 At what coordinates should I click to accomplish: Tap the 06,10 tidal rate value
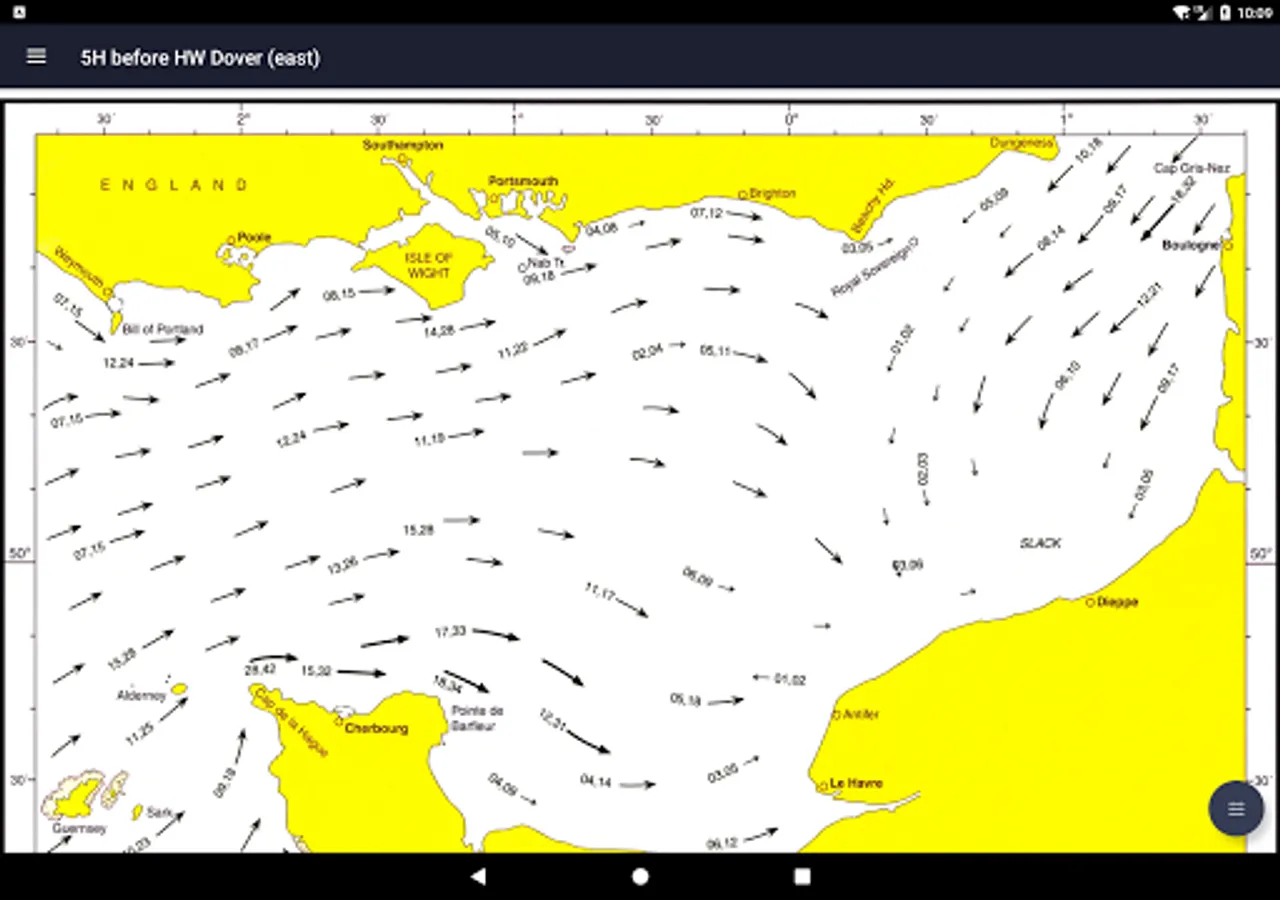click(1067, 375)
